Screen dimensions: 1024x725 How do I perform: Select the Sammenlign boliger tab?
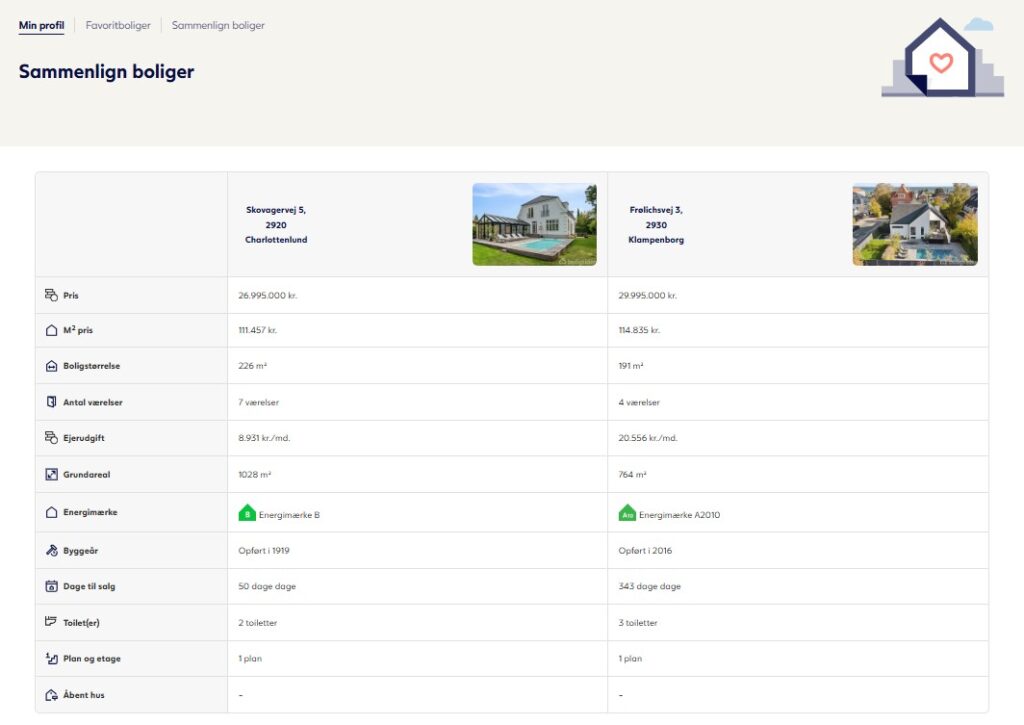coord(218,25)
